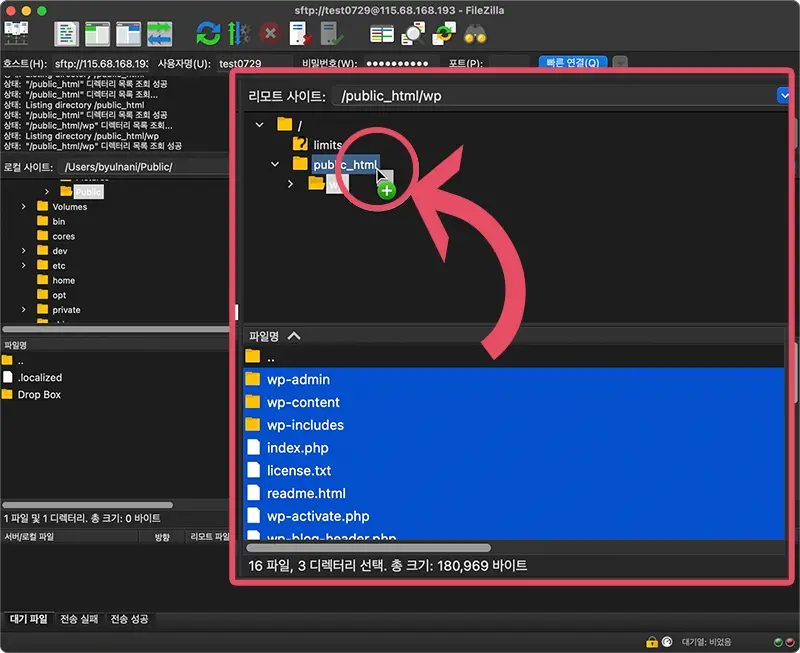Click the remote file list horizontal scrollbar
This screenshot has width=800, height=653.
368,548
